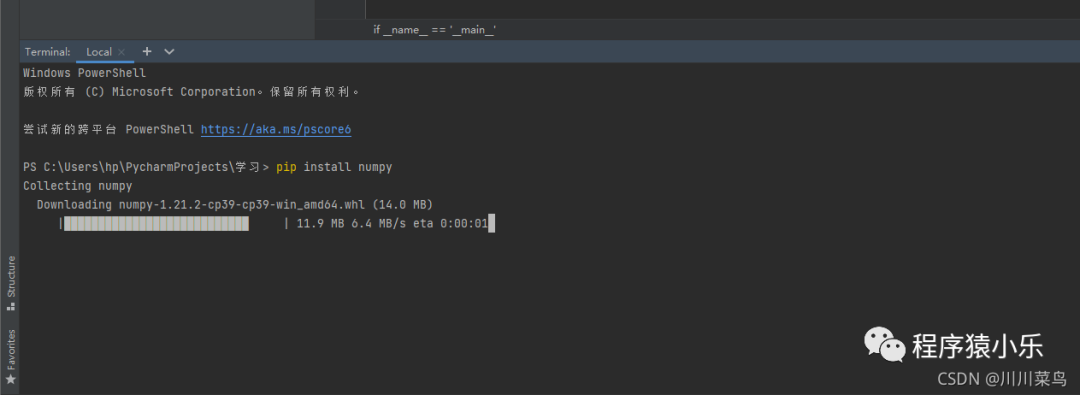Click the if __name__ == '__main__' breadcrumb
Viewport: 1080px width, 395px height.
tap(435, 30)
